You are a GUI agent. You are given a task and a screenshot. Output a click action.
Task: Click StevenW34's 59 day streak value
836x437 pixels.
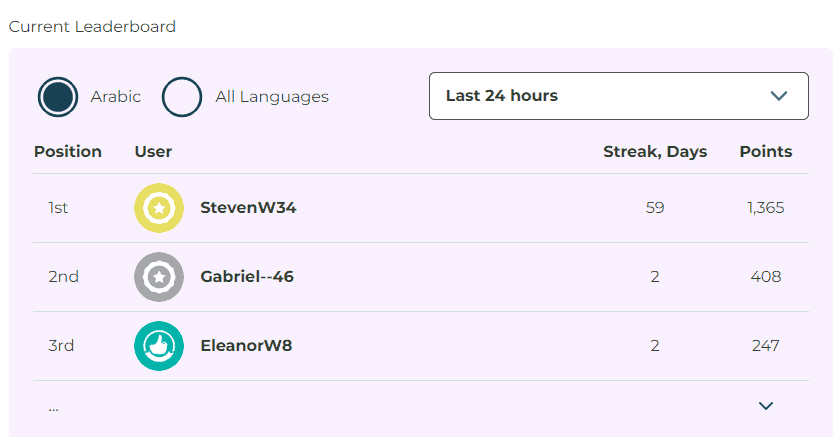tap(655, 208)
